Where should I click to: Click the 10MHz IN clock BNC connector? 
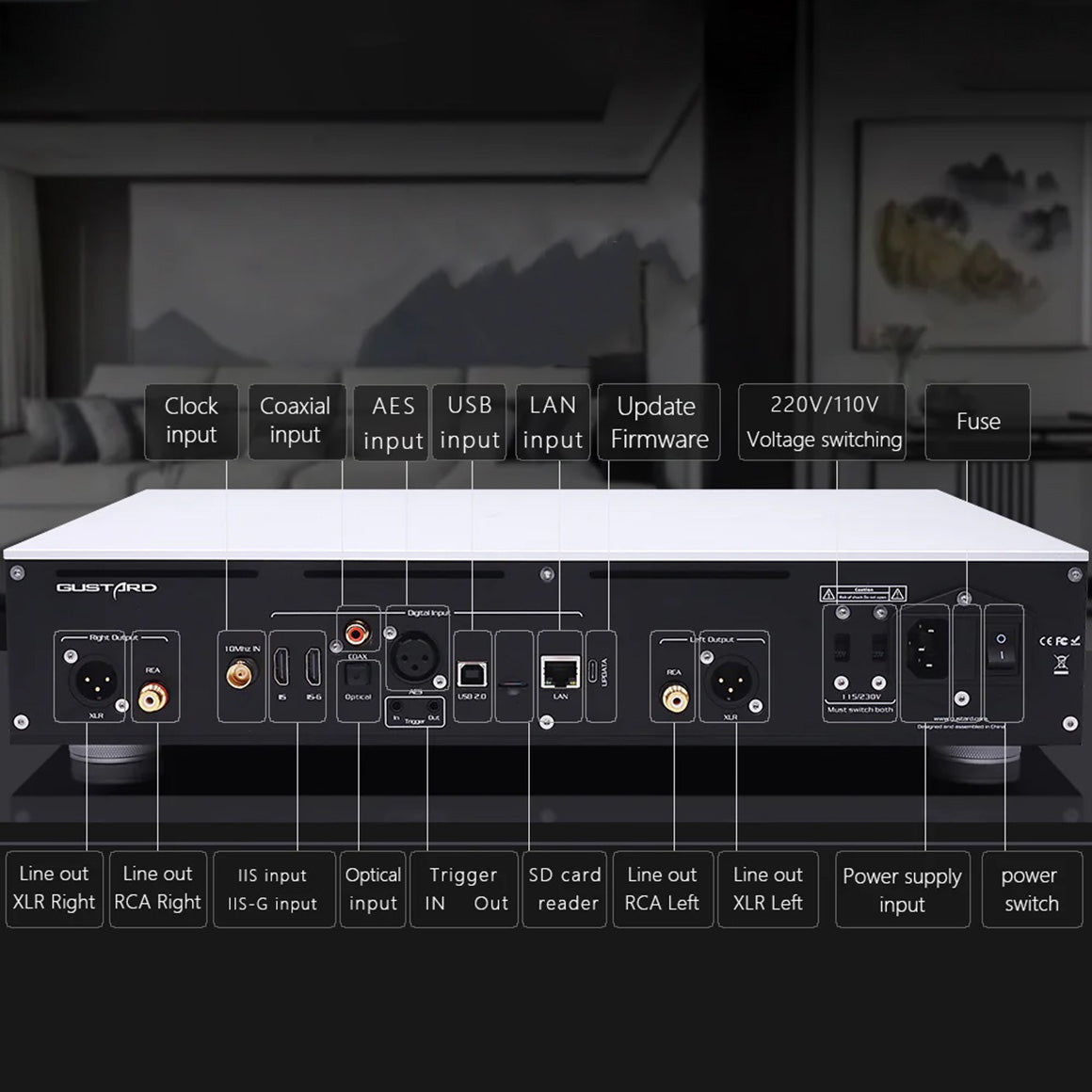[x=241, y=675]
